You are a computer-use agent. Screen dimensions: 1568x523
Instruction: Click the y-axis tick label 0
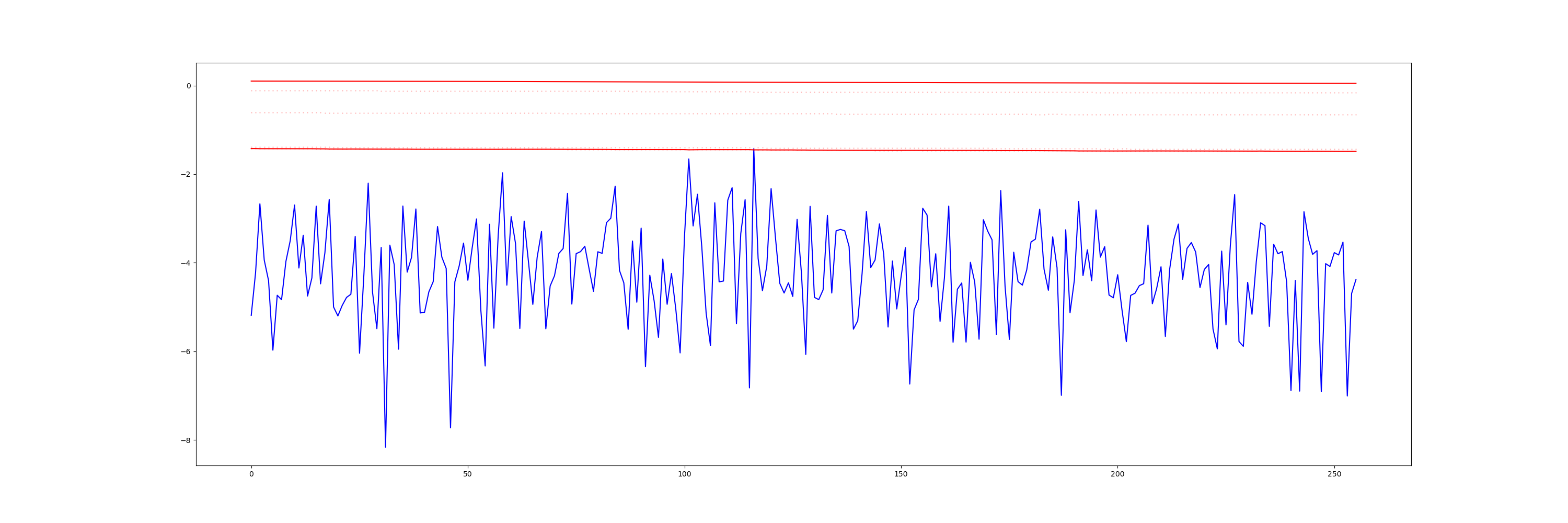point(189,86)
